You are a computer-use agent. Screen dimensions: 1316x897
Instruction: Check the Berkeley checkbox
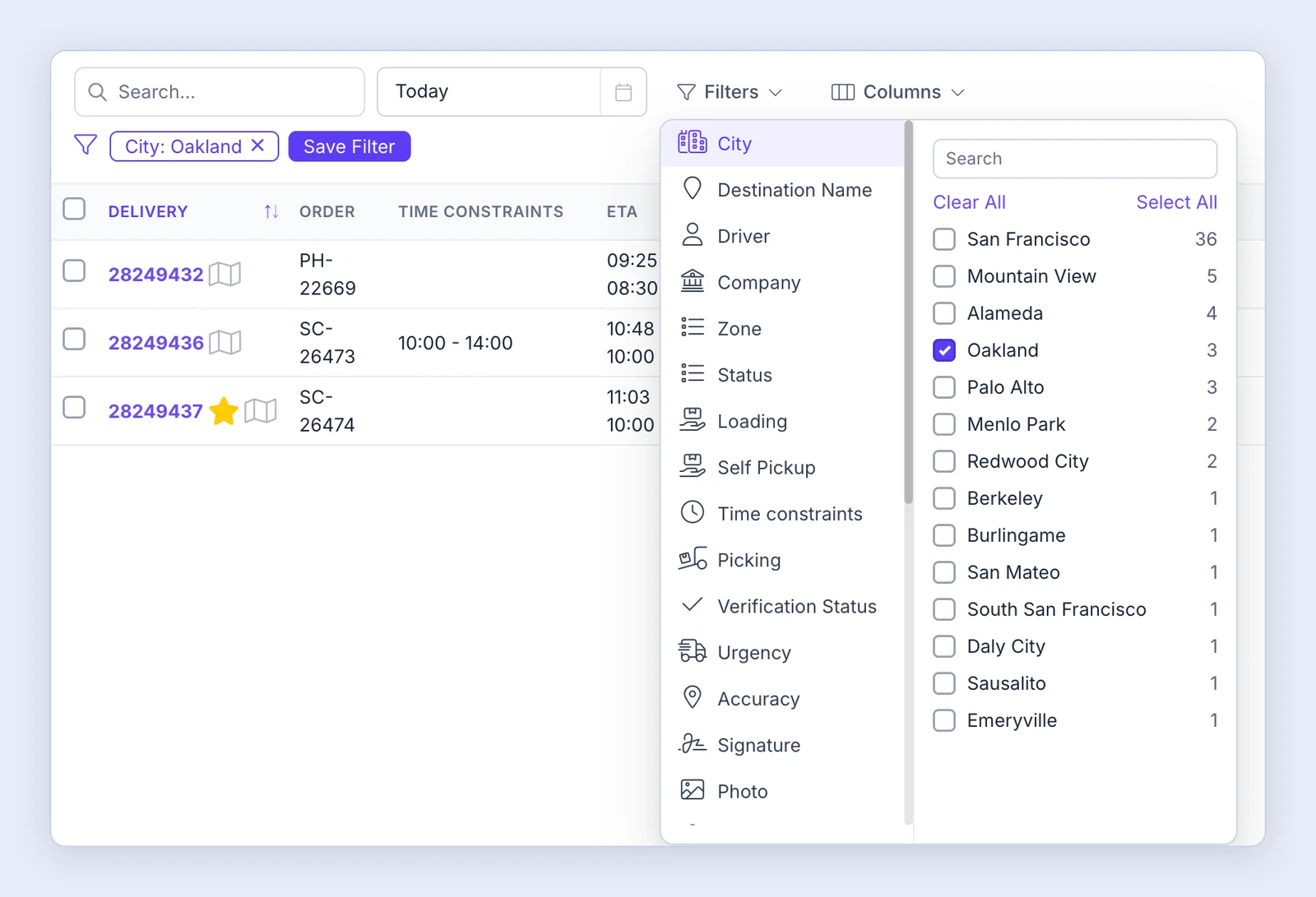(x=944, y=498)
